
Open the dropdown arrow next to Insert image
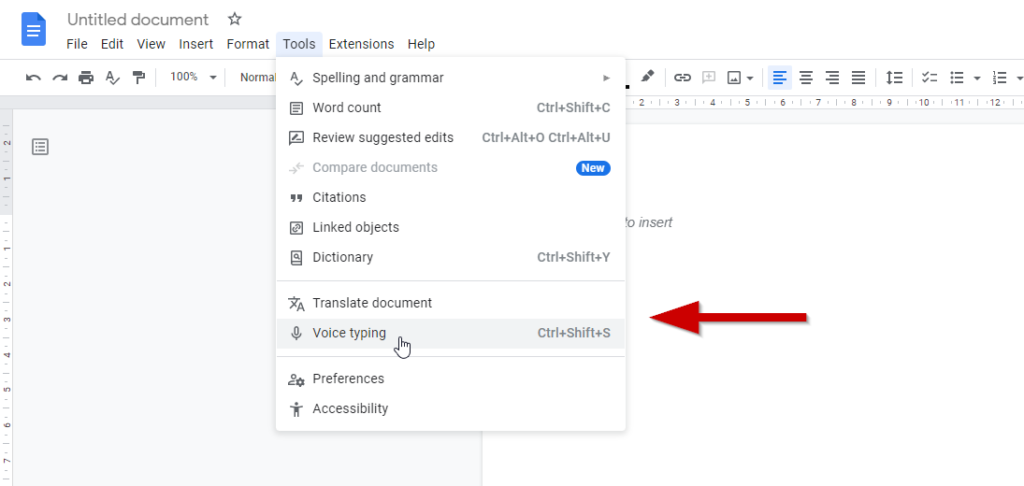pos(750,78)
